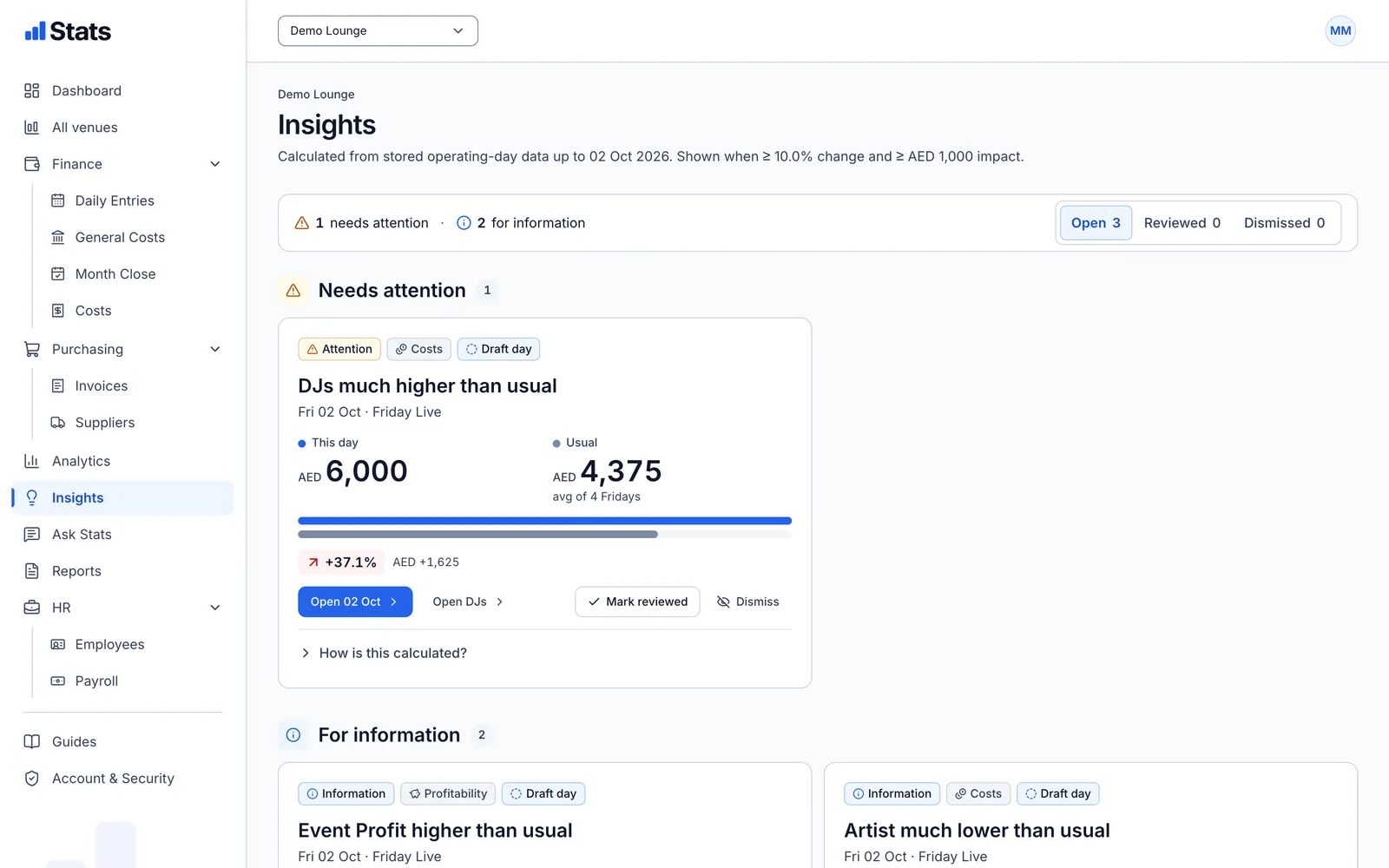Click the General Costs bank icon
The height and width of the screenshot is (868, 1389).
(x=58, y=237)
